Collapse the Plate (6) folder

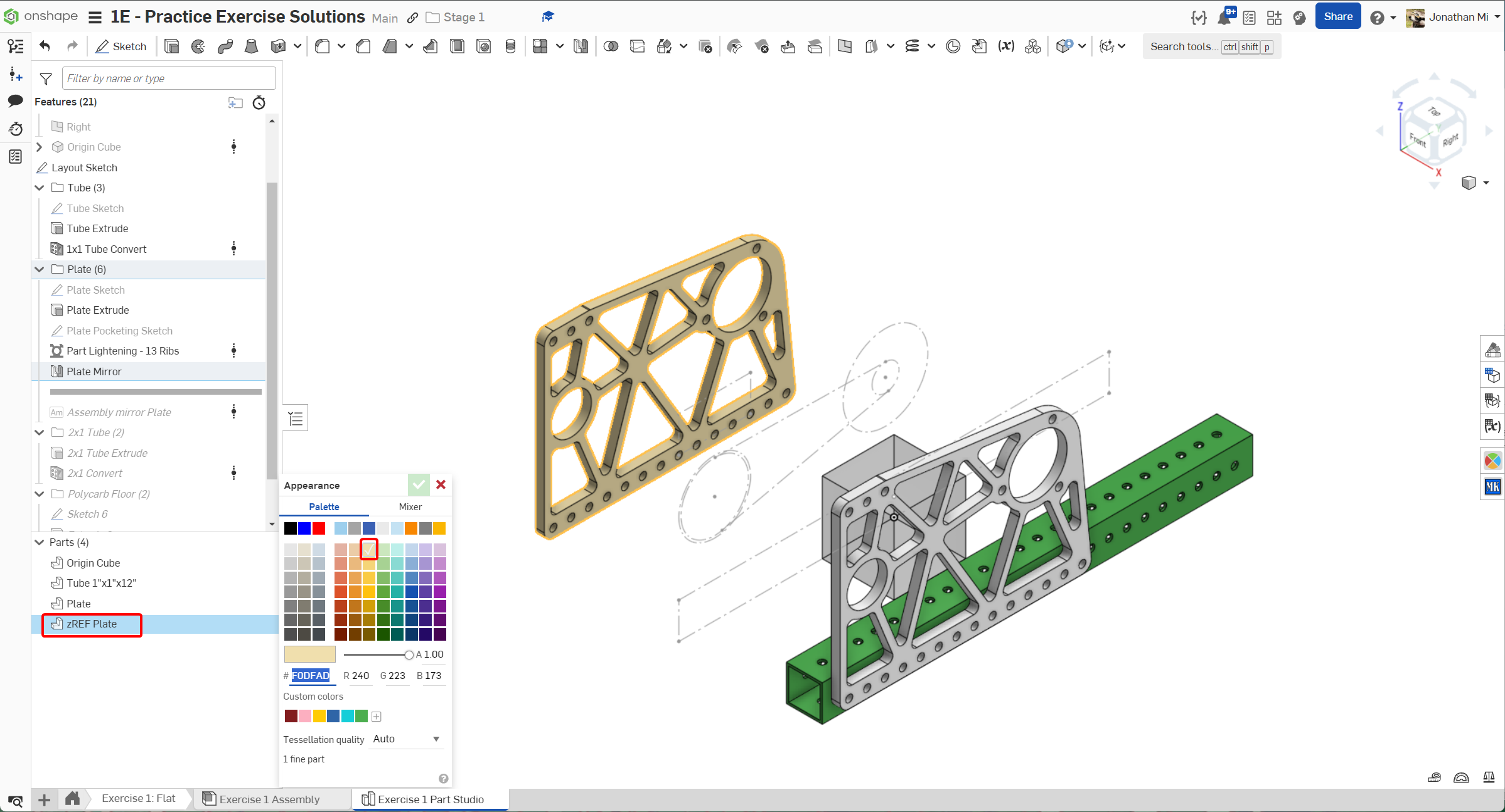[x=39, y=269]
